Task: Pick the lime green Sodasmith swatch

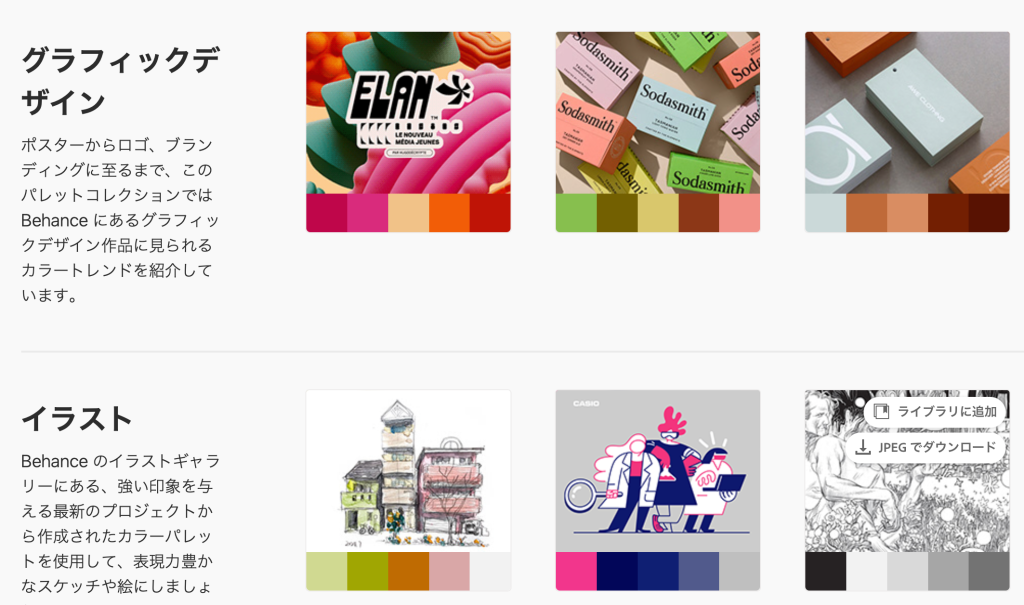Action: point(576,213)
